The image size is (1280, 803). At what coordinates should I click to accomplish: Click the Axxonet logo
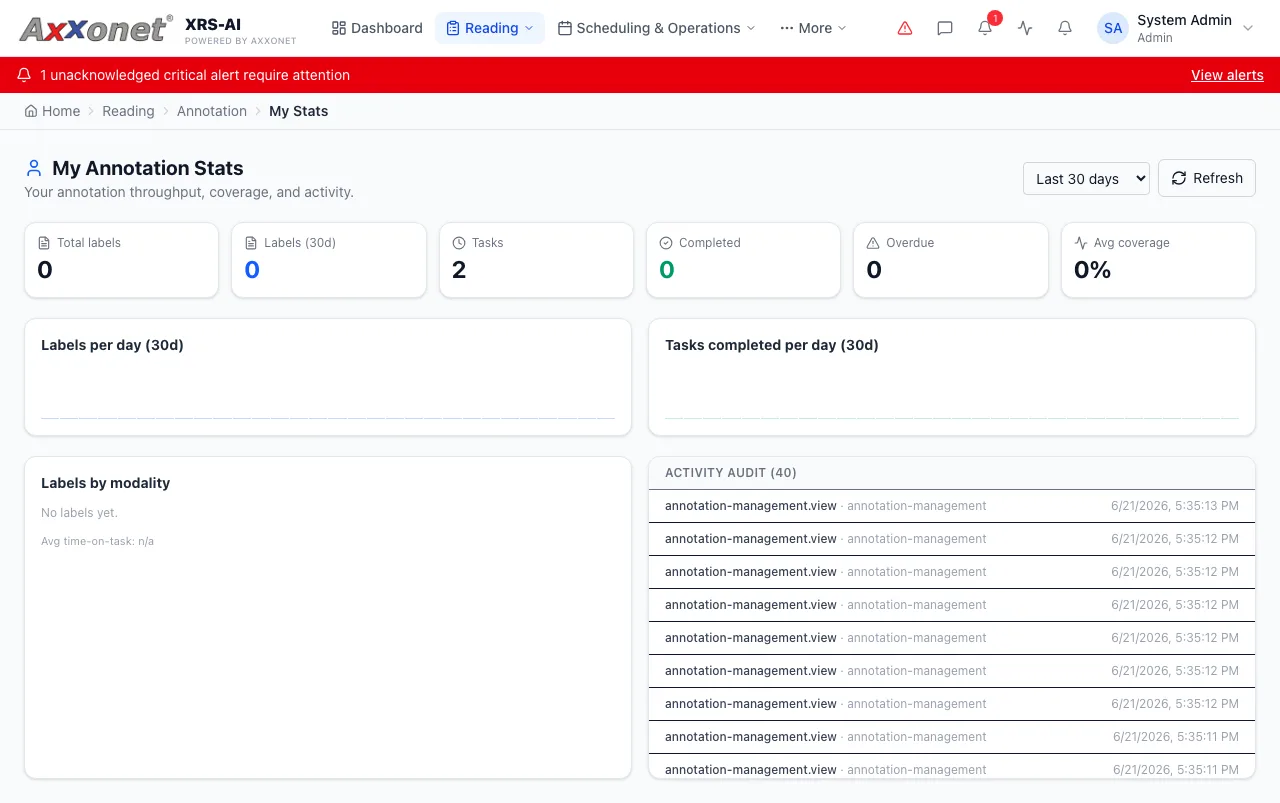click(95, 28)
